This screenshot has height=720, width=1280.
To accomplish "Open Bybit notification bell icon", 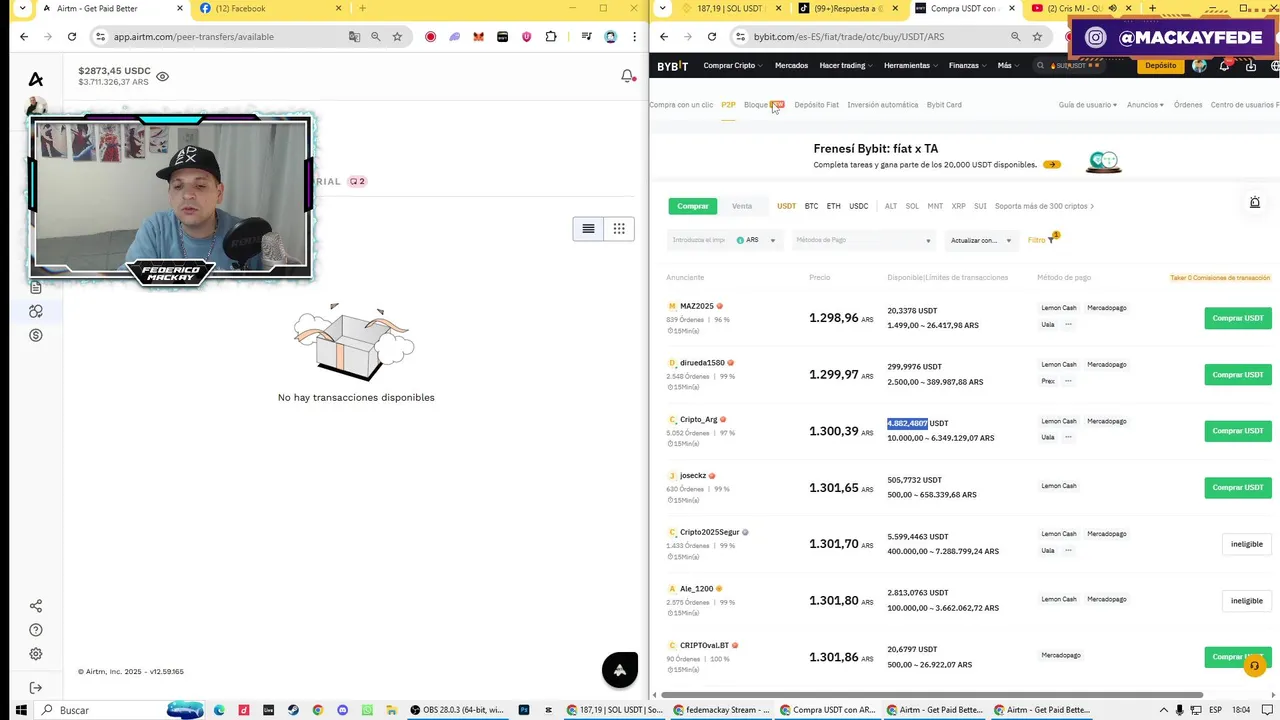I will pyautogui.click(x=1224, y=66).
